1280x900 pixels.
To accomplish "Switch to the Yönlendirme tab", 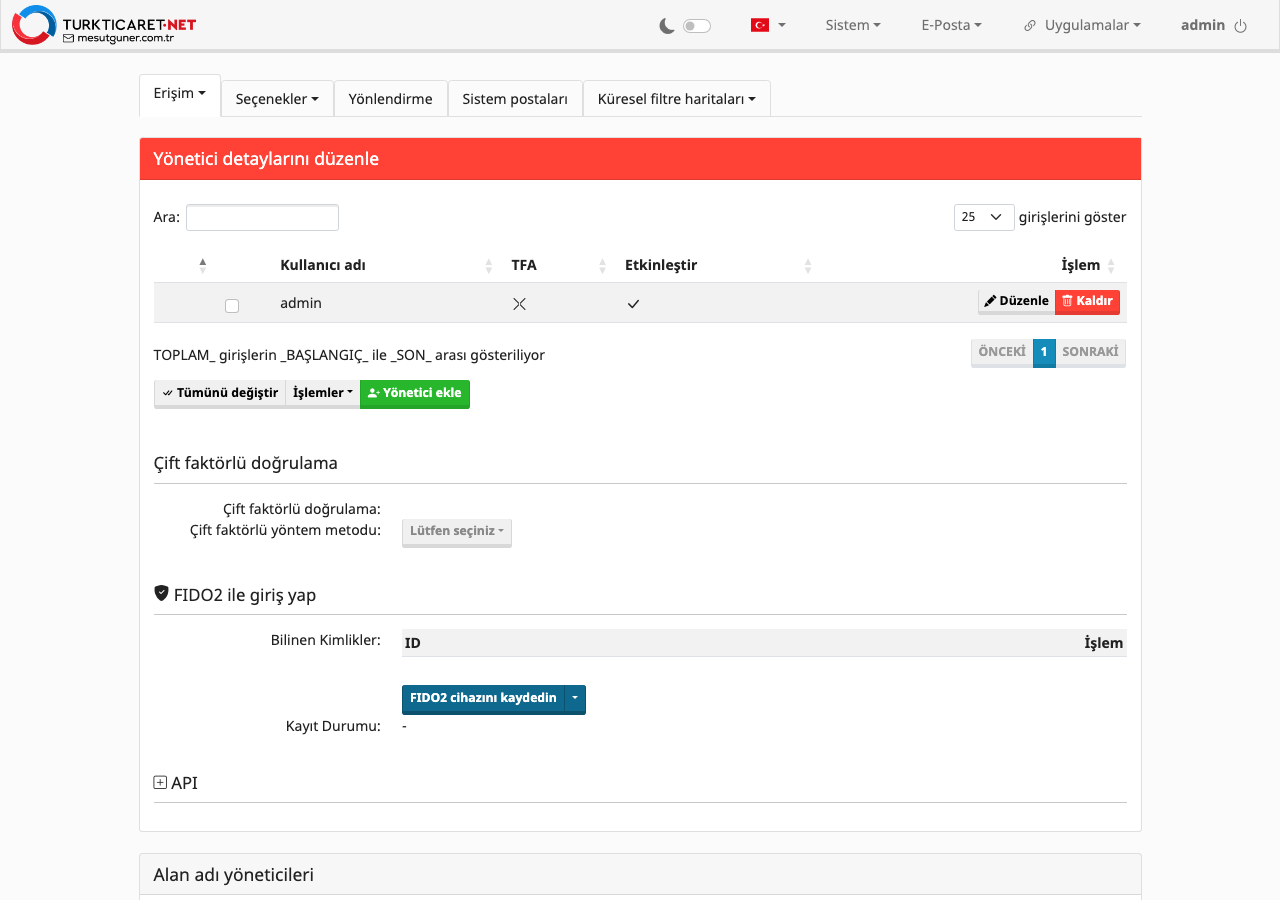I will (x=390, y=99).
